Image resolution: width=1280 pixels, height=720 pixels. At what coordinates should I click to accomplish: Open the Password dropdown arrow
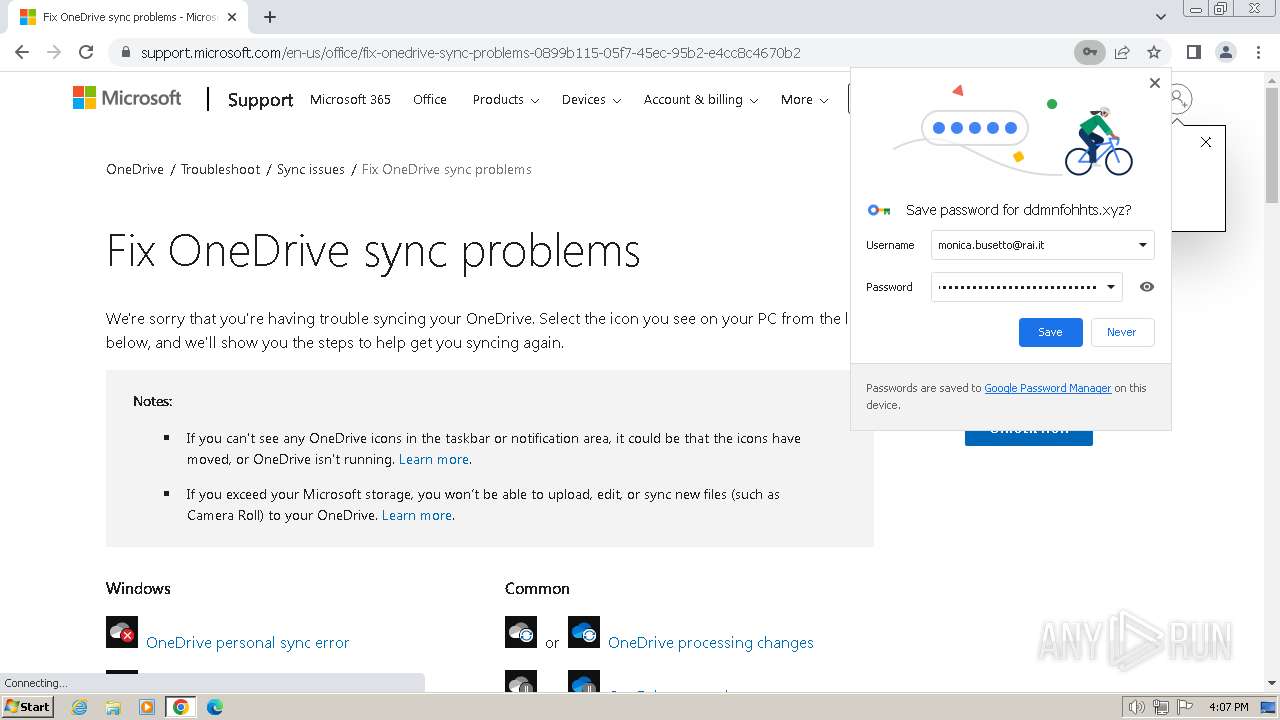[1110, 287]
